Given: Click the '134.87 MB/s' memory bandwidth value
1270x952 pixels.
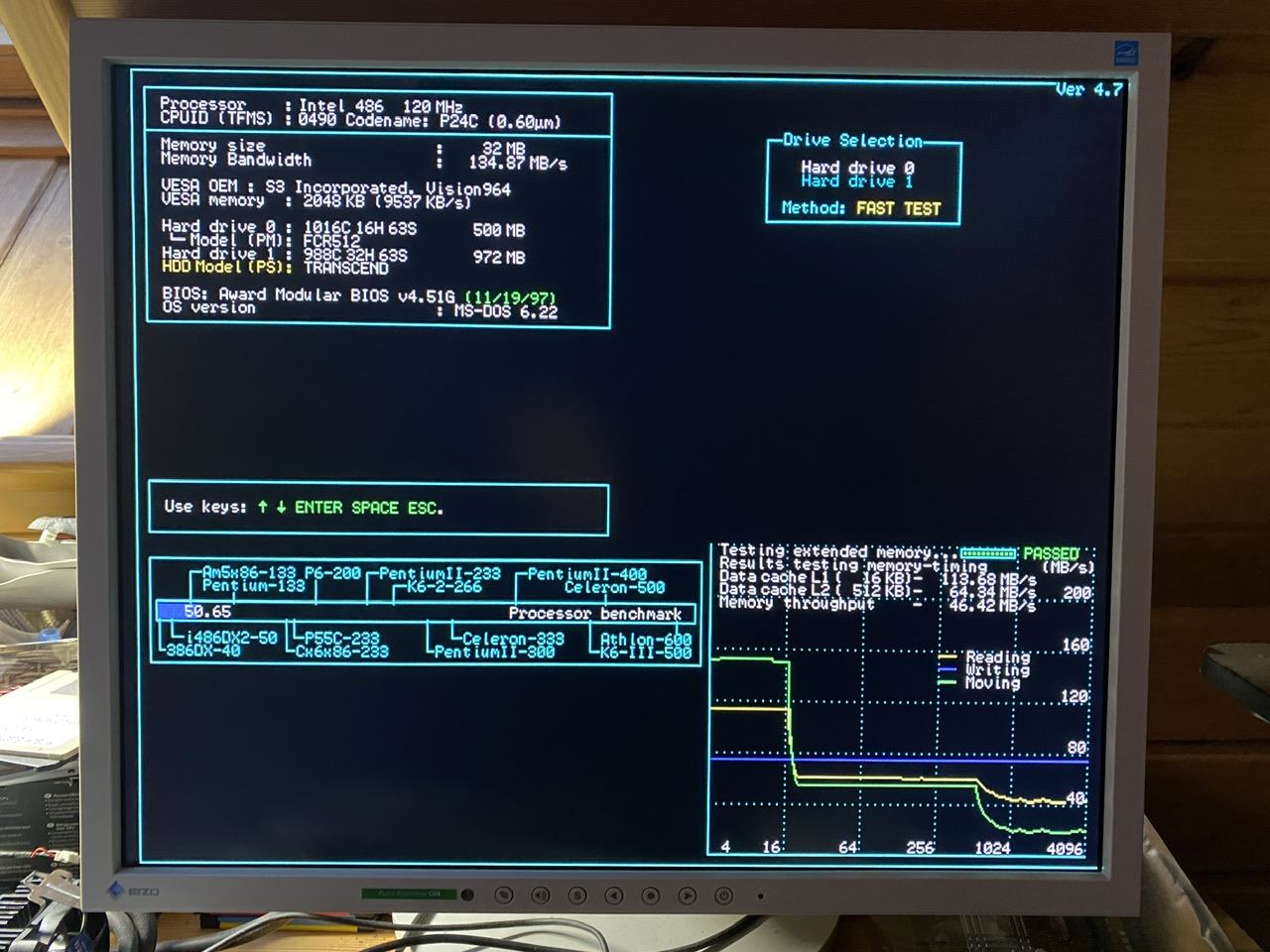Looking at the screenshot, I should (x=517, y=163).
